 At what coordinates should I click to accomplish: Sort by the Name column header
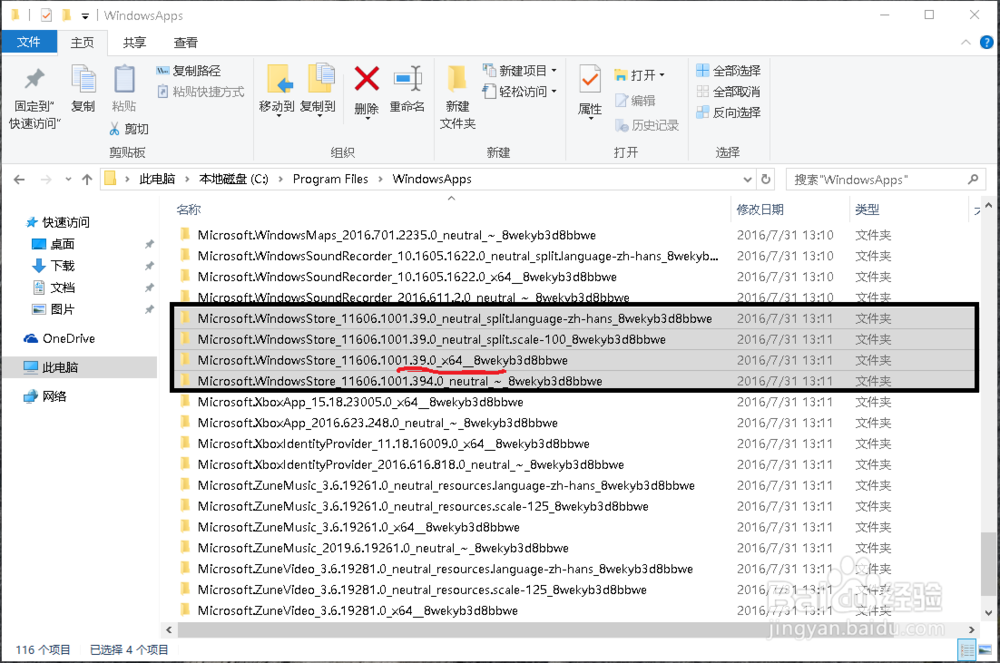tap(189, 209)
